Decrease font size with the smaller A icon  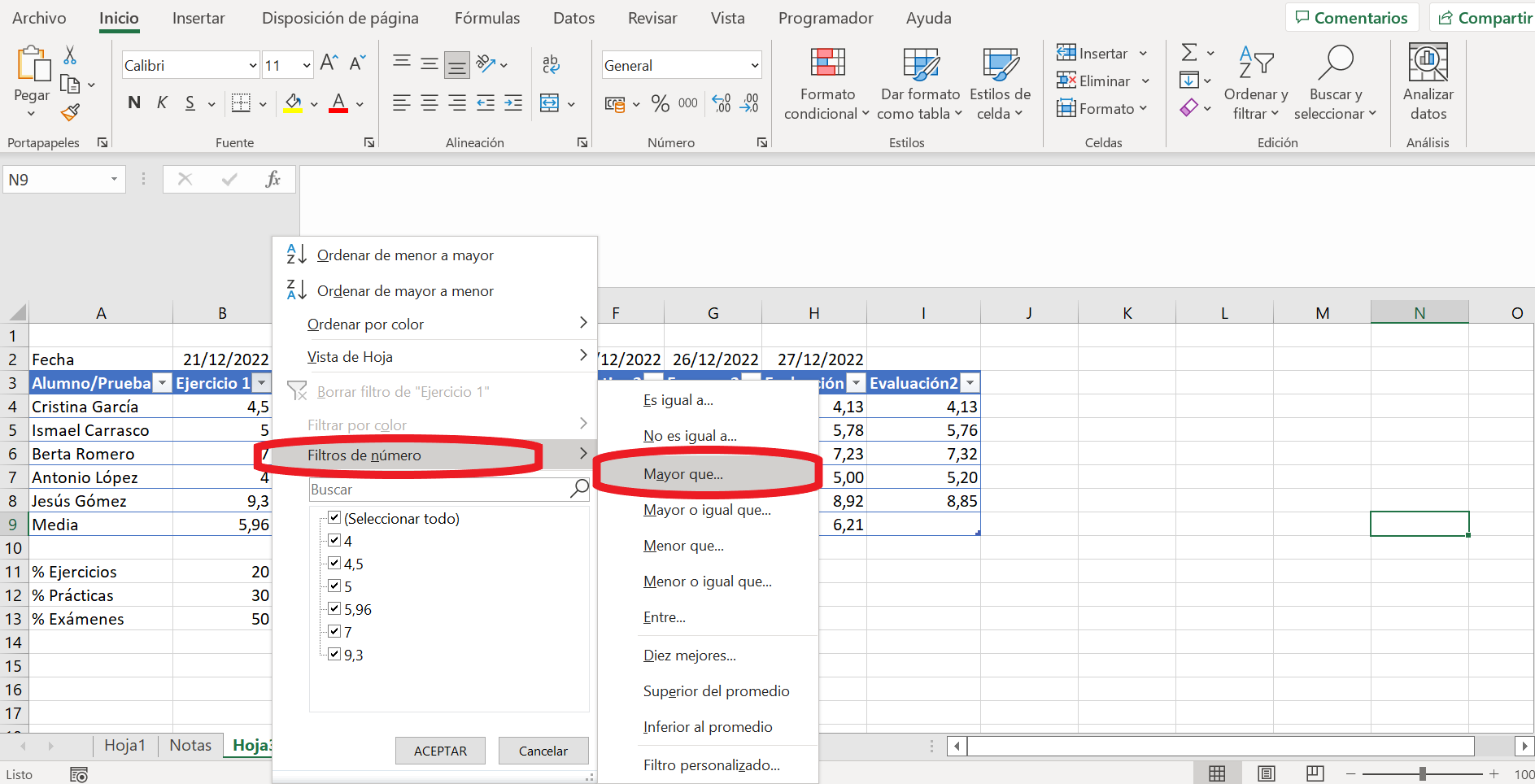357,63
